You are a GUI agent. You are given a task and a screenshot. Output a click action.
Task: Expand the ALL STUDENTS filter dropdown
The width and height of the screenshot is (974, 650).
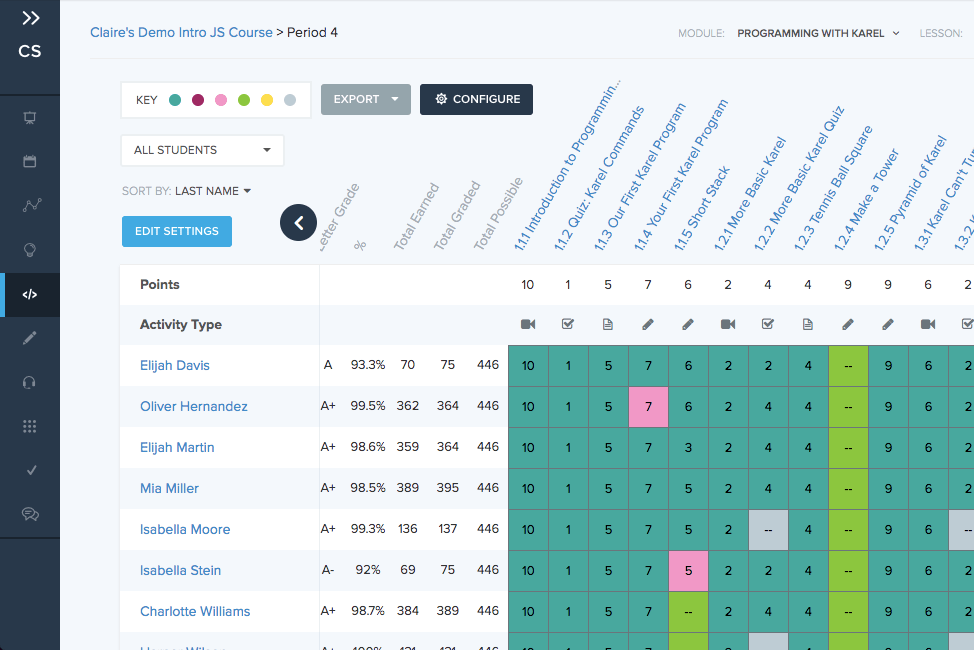pyautogui.click(x=201, y=149)
